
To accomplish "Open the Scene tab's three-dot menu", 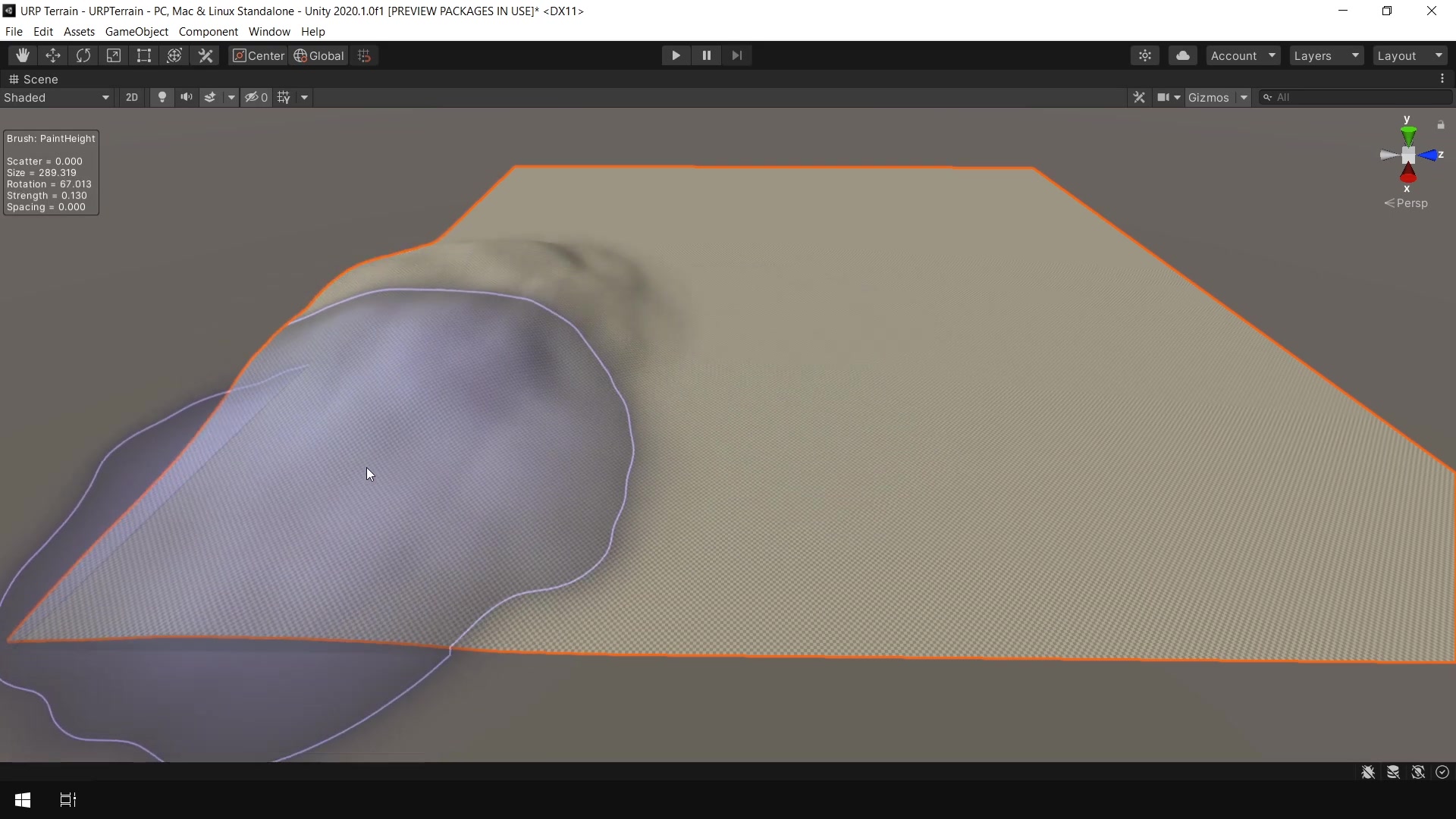I will pyautogui.click(x=1442, y=79).
